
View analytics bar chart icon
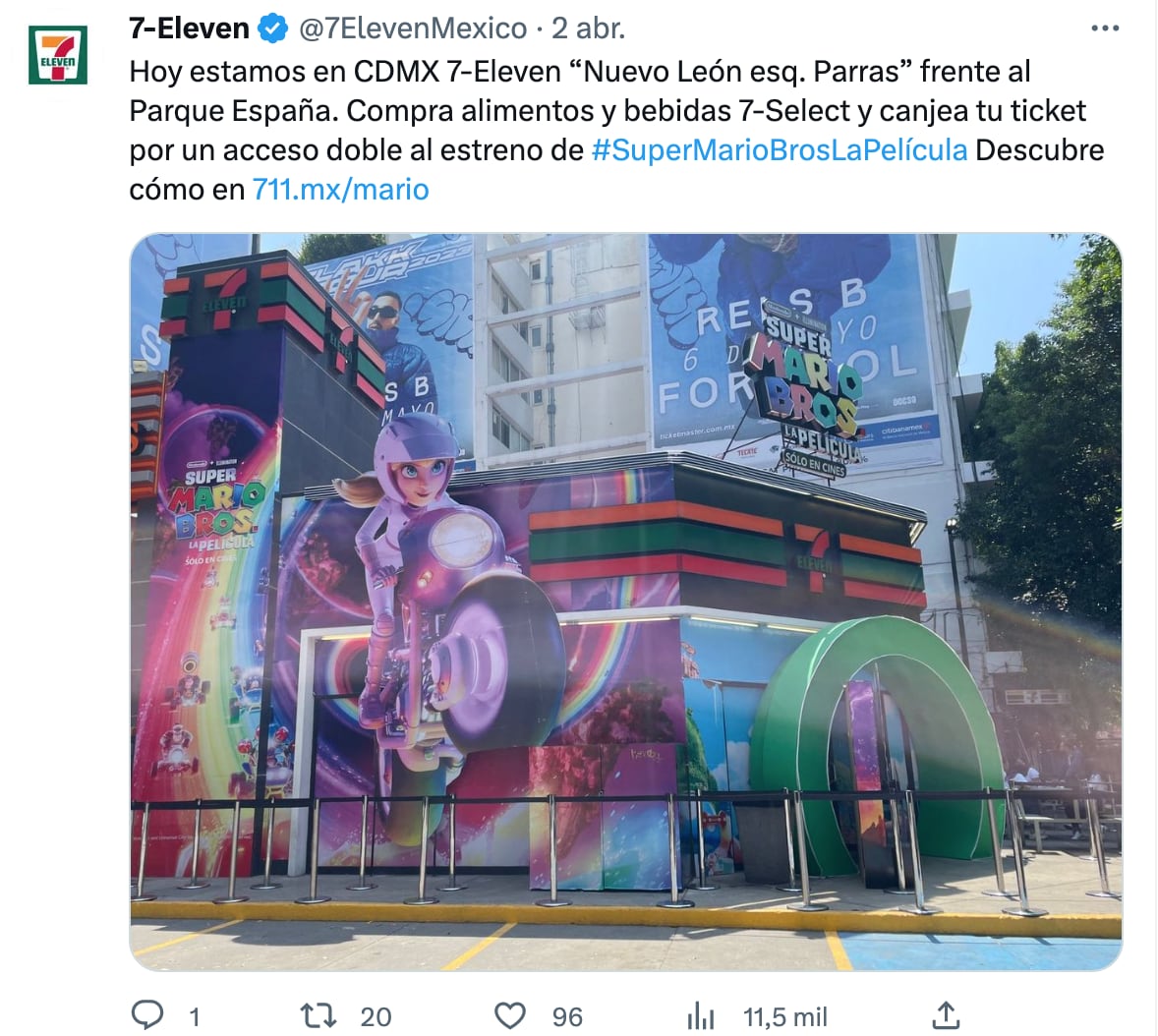pyautogui.click(x=700, y=1016)
